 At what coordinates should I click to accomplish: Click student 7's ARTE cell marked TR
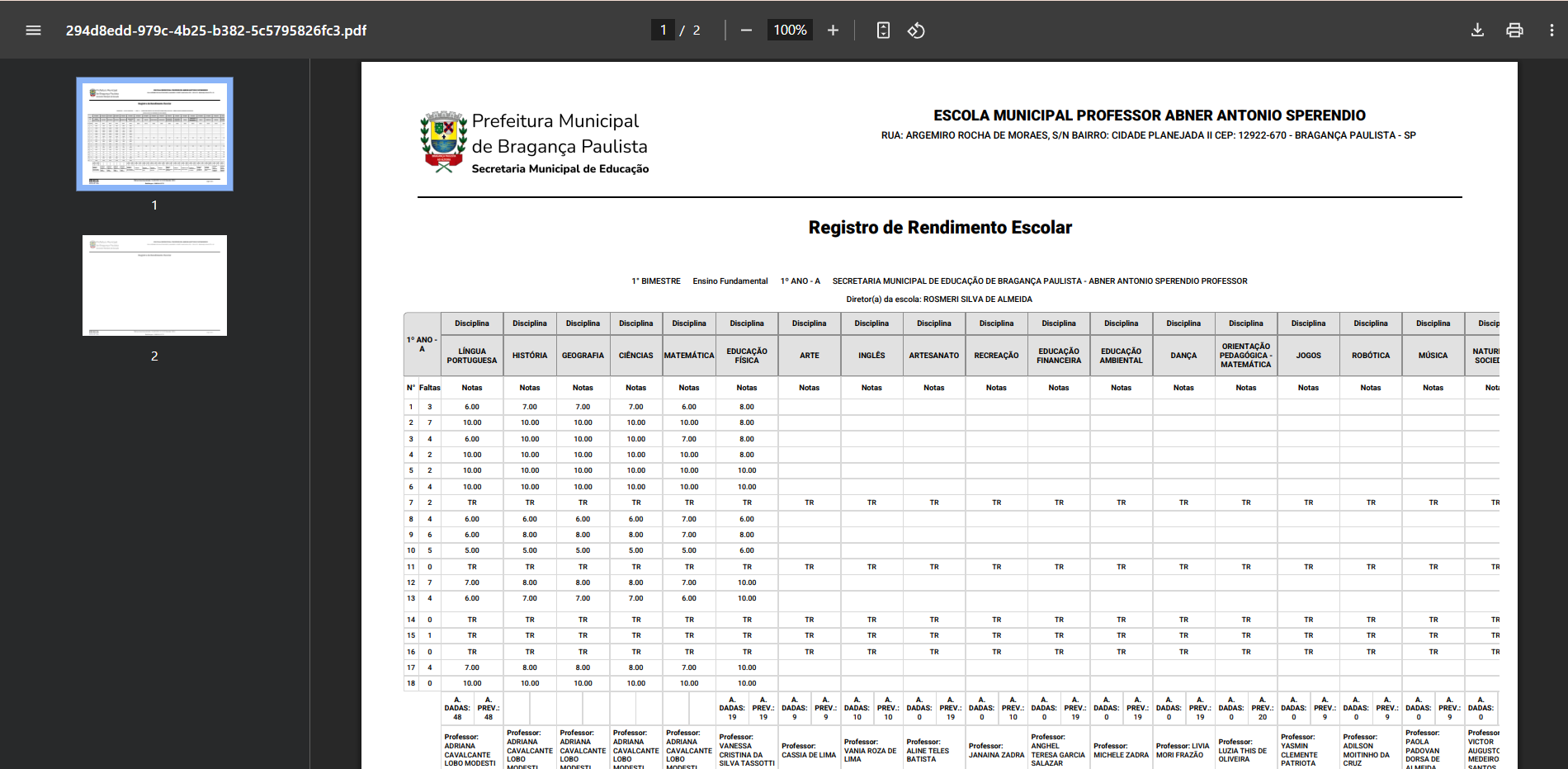click(810, 502)
